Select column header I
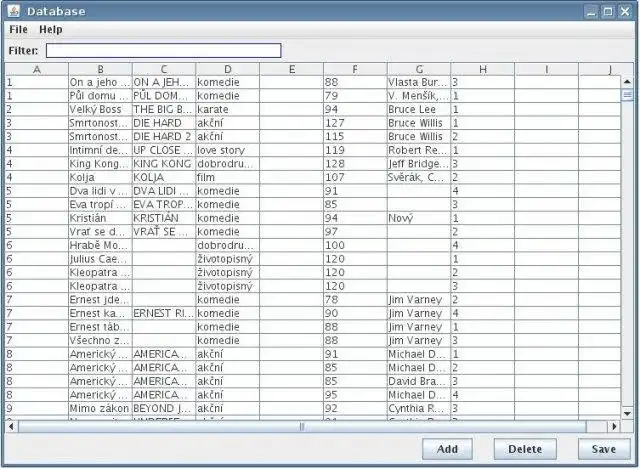Screen dimensions: 640x469 coord(547,69)
